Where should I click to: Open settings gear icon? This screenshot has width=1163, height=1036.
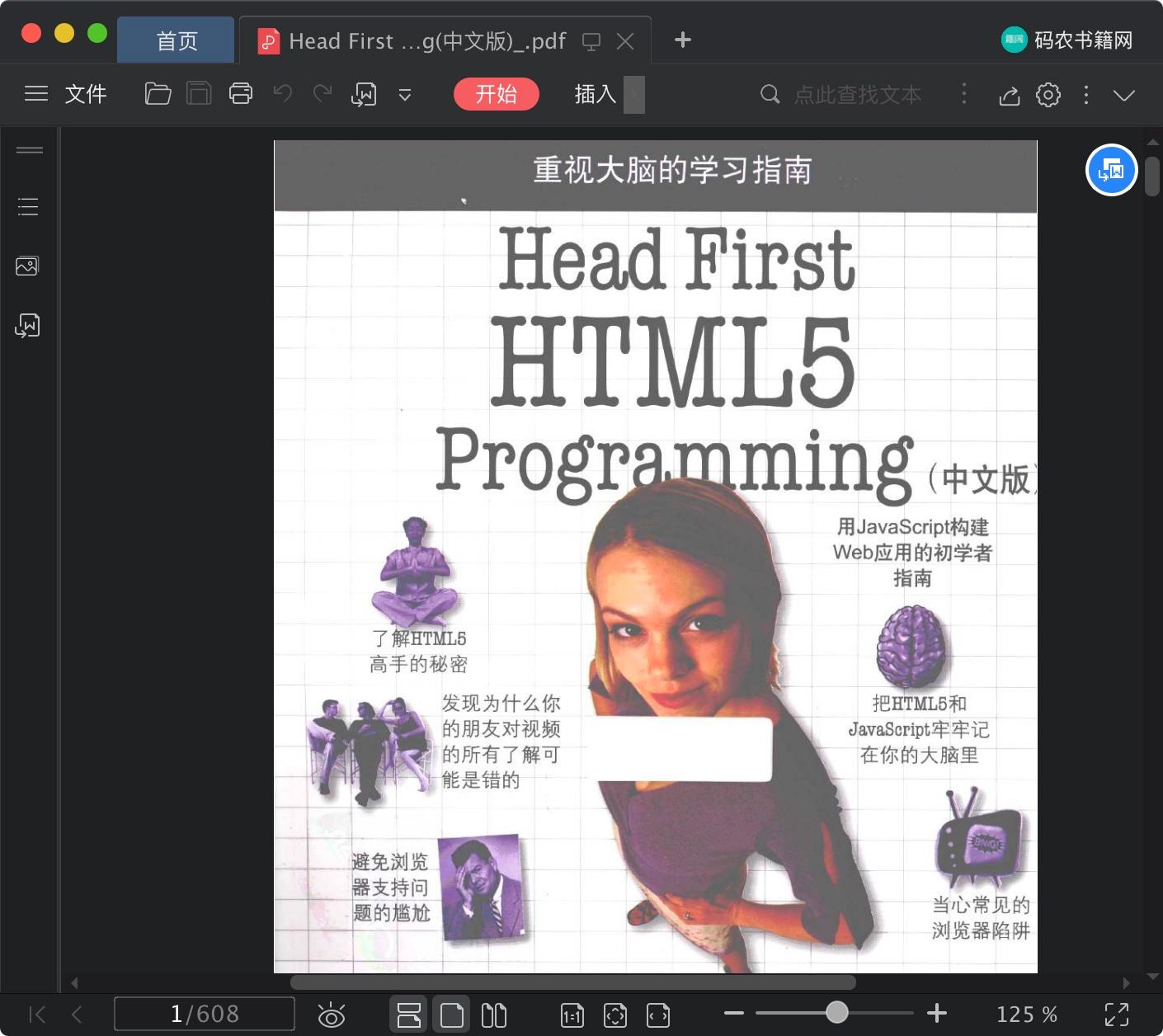[1048, 95]
